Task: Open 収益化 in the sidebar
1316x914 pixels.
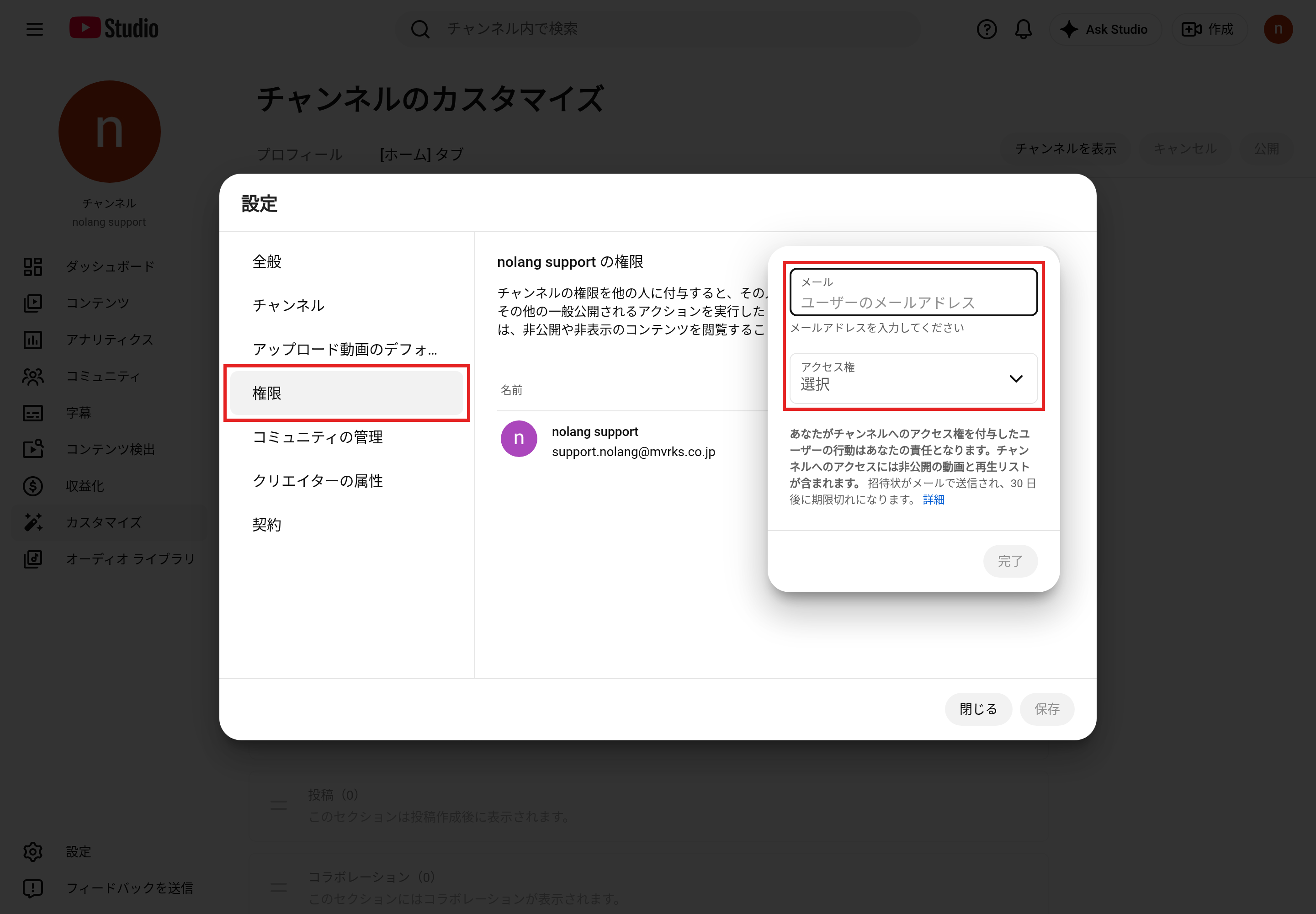Action: (109, 486)
